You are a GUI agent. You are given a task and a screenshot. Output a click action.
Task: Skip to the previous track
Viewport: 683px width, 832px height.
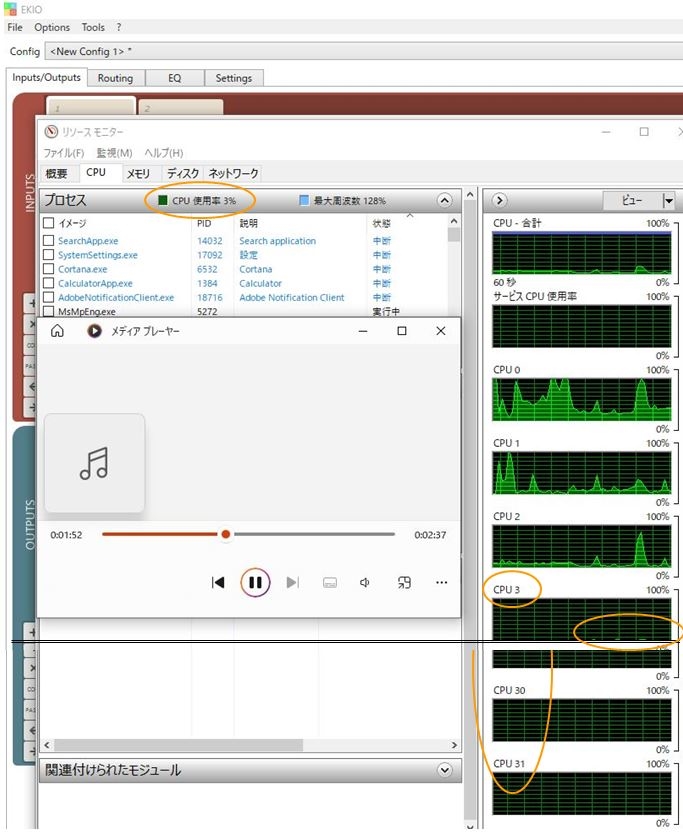pyautogui.click(x=218, y=582)
